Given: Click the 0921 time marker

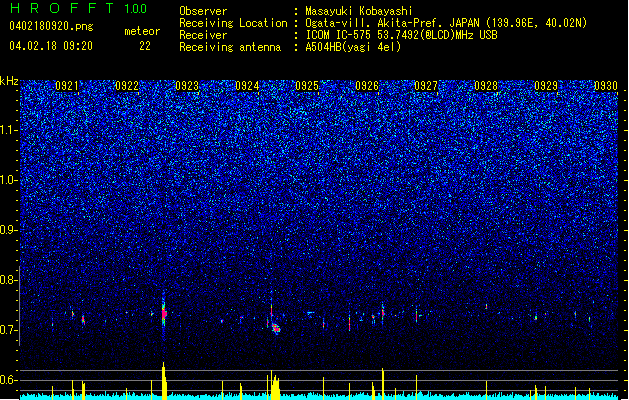Looking at the screenshot, I should click(x=67, y=86).
